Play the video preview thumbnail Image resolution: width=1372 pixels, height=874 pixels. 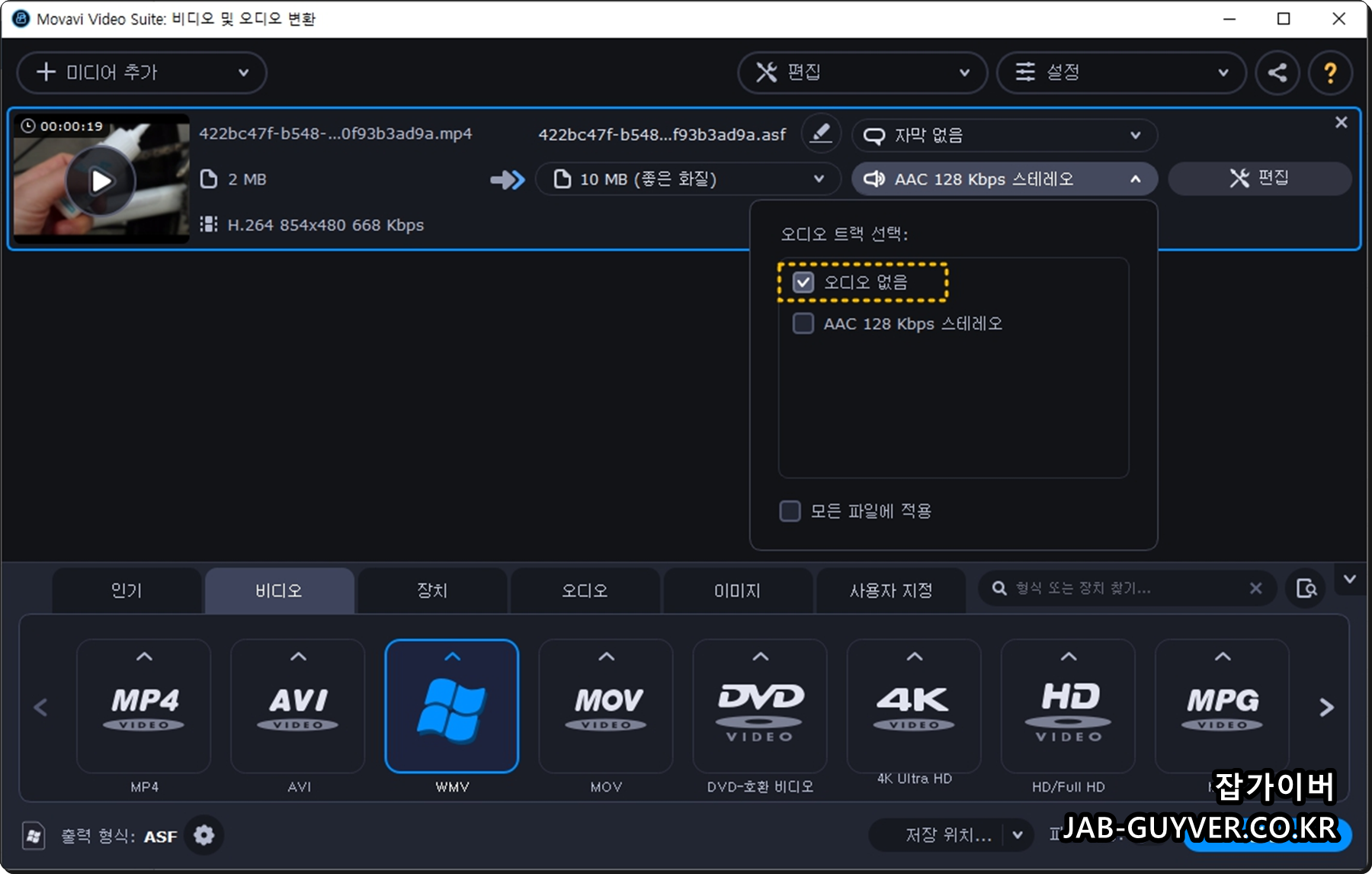click(101, 181)
